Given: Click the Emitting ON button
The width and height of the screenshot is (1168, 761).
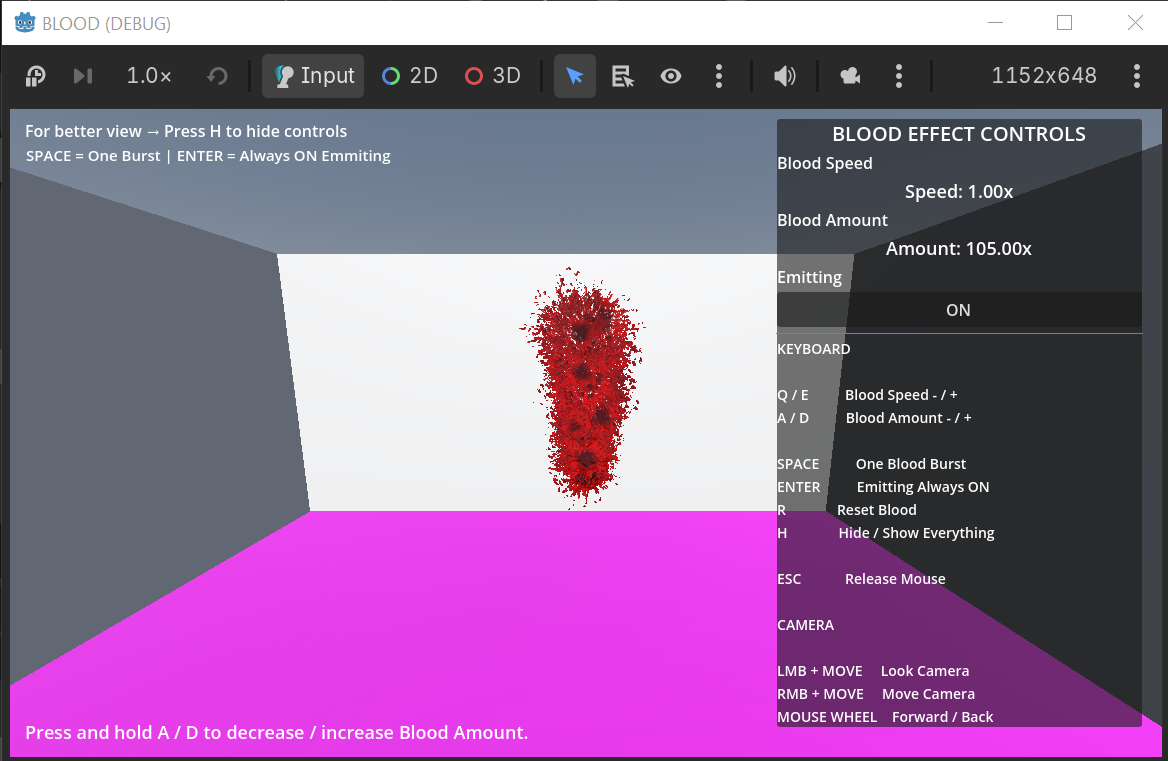Looking at the screenshot, I should (959, 310).
